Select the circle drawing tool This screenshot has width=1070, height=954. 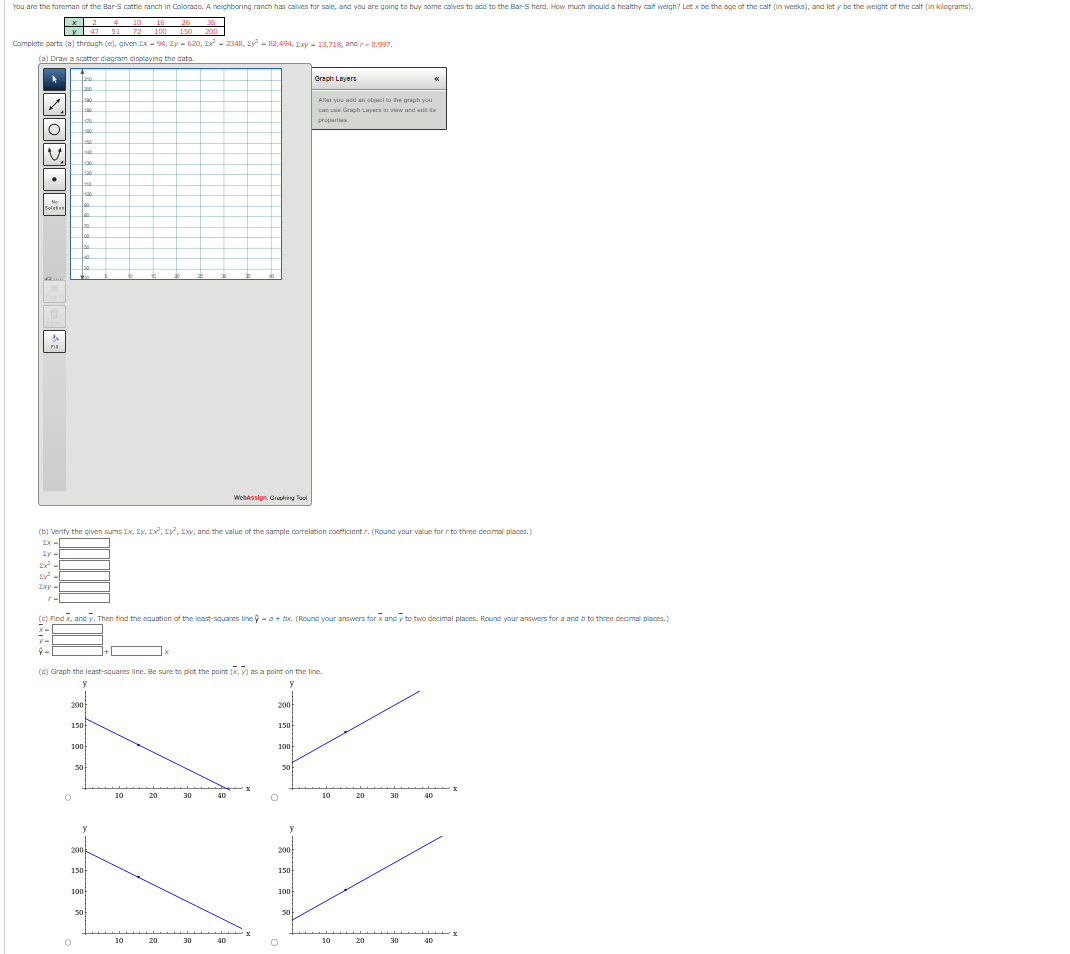click(x=54, y=129)
